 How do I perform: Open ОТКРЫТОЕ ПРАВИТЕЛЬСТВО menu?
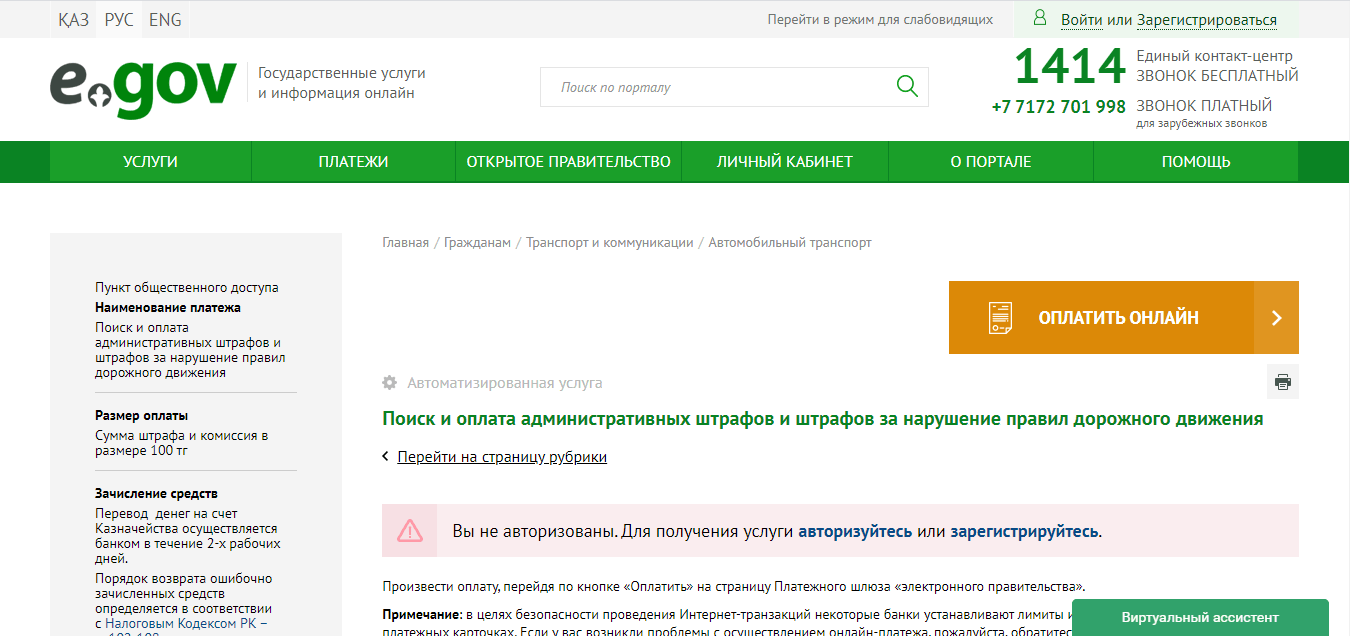click(568, 162)
